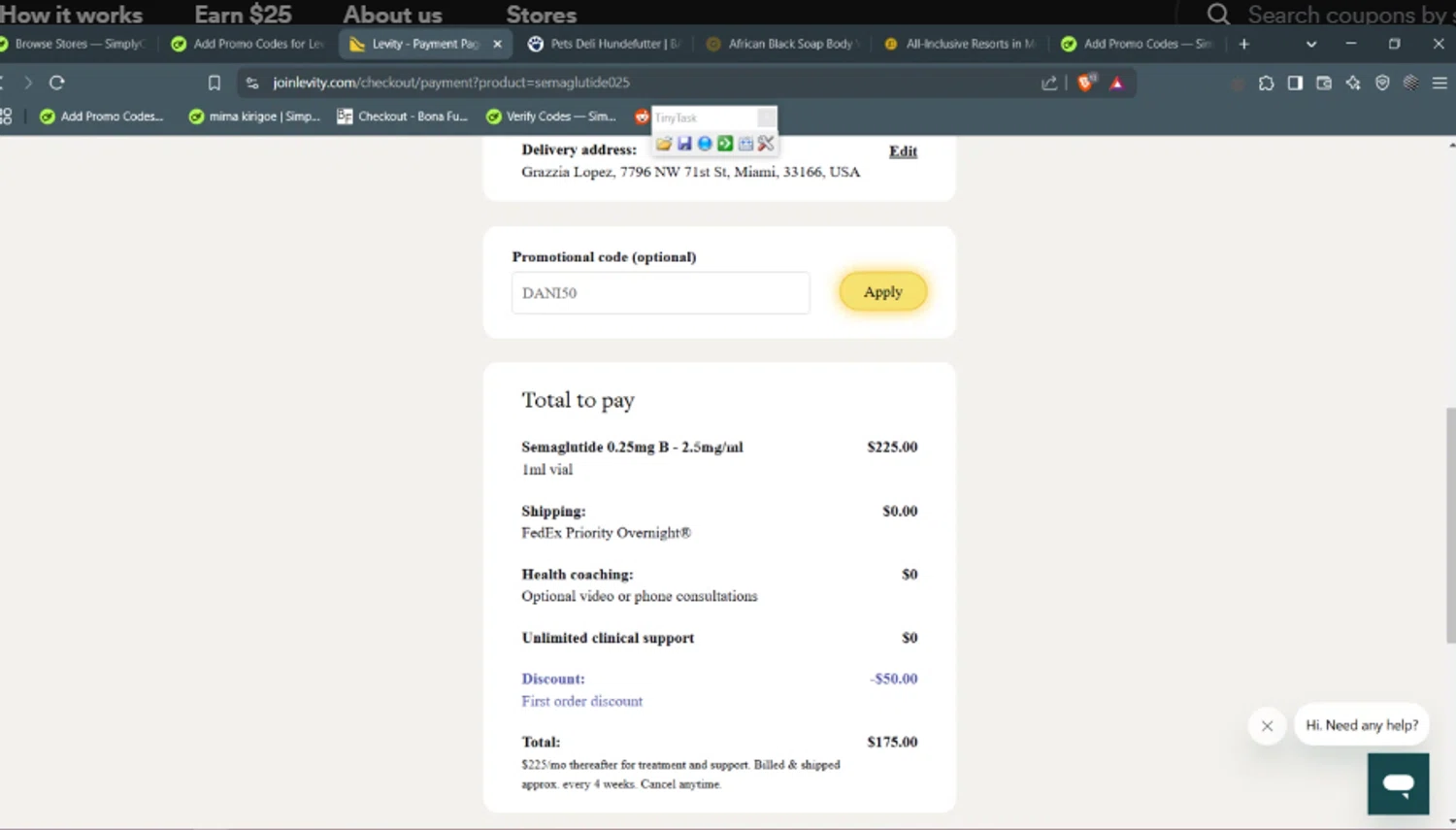Open 'Stores' in the top header
This screenshot has width=1456, height=830.
pyautogui.click(x=541, y=14)
